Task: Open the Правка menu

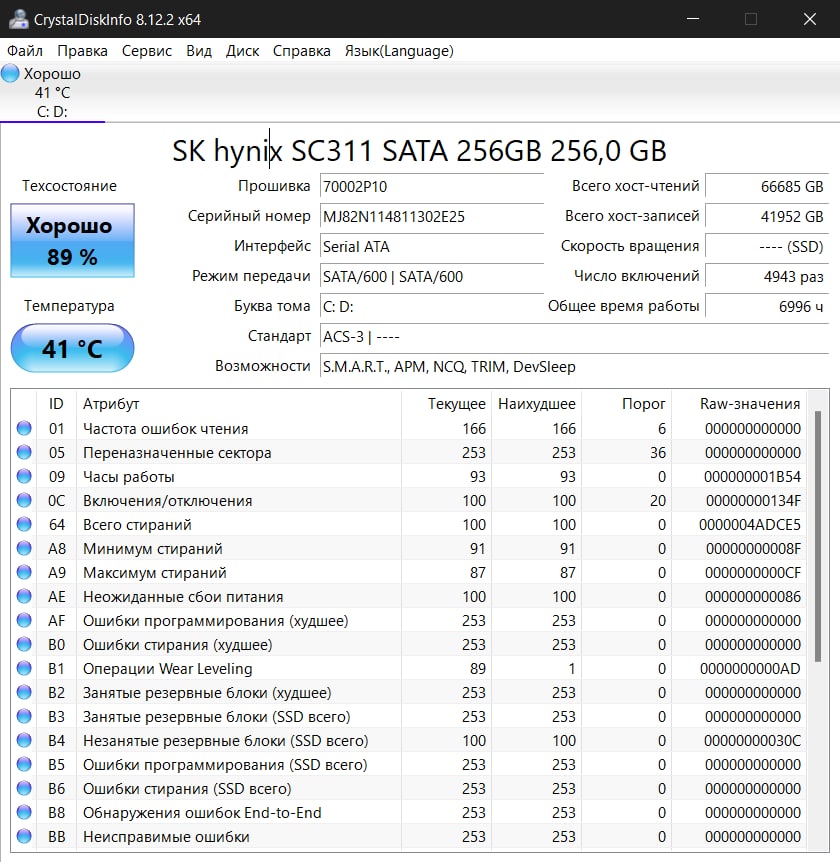Action: click(x=82, y=51)
